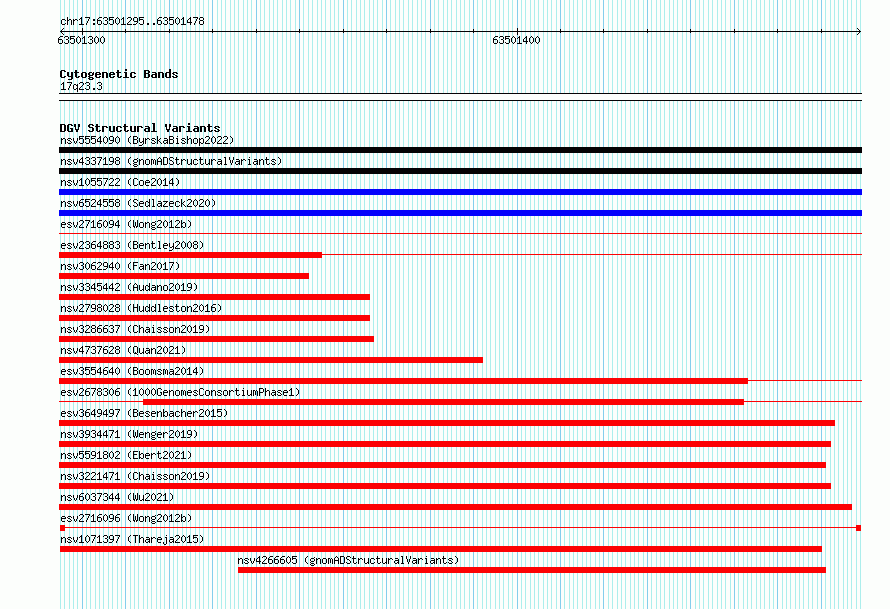The height and width of the screenshot is (609, 890).
Task: Open the nsv2798028 (Huddleston2016) label
Action: click(141, 308)
